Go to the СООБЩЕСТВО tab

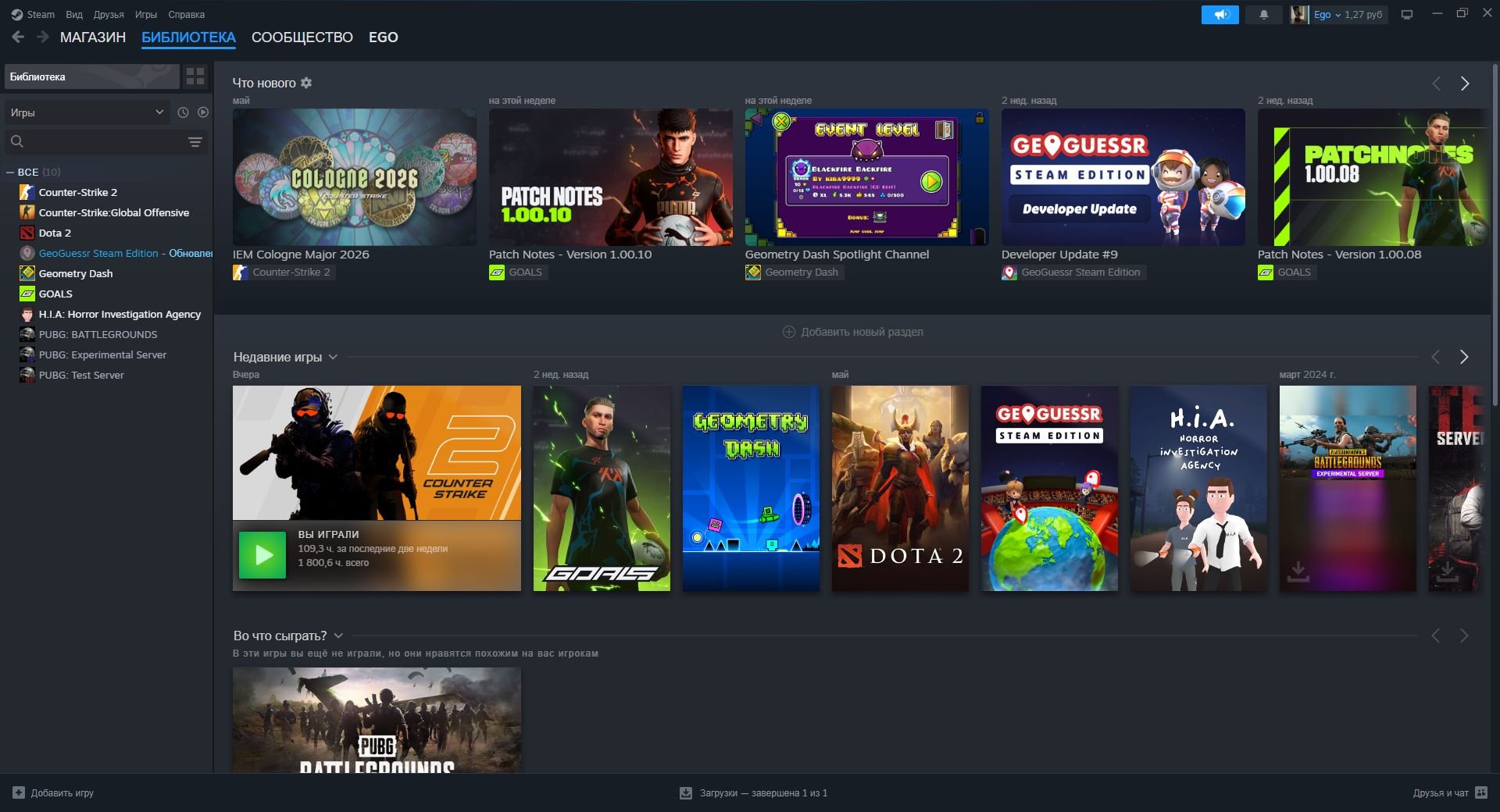point(302,37)
